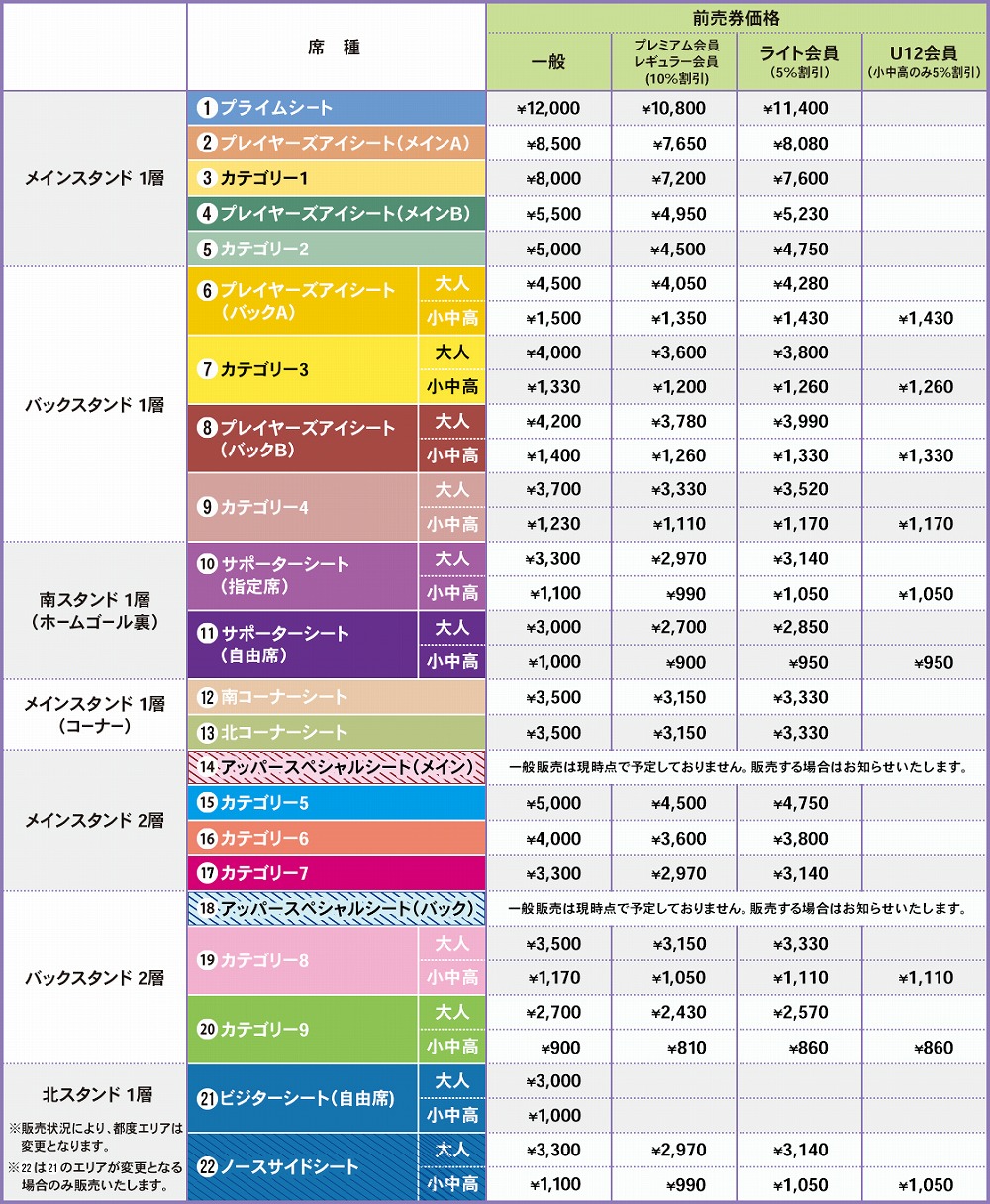Screen dimensions: 990x1204
Task: Select the ライト会員 column header
Action: tap(799, 61)
